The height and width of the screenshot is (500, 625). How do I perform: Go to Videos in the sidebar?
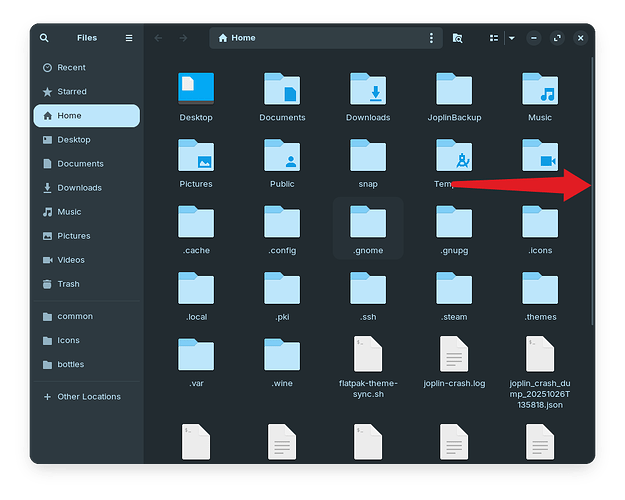pyautogui.click(x=70, y=260)
